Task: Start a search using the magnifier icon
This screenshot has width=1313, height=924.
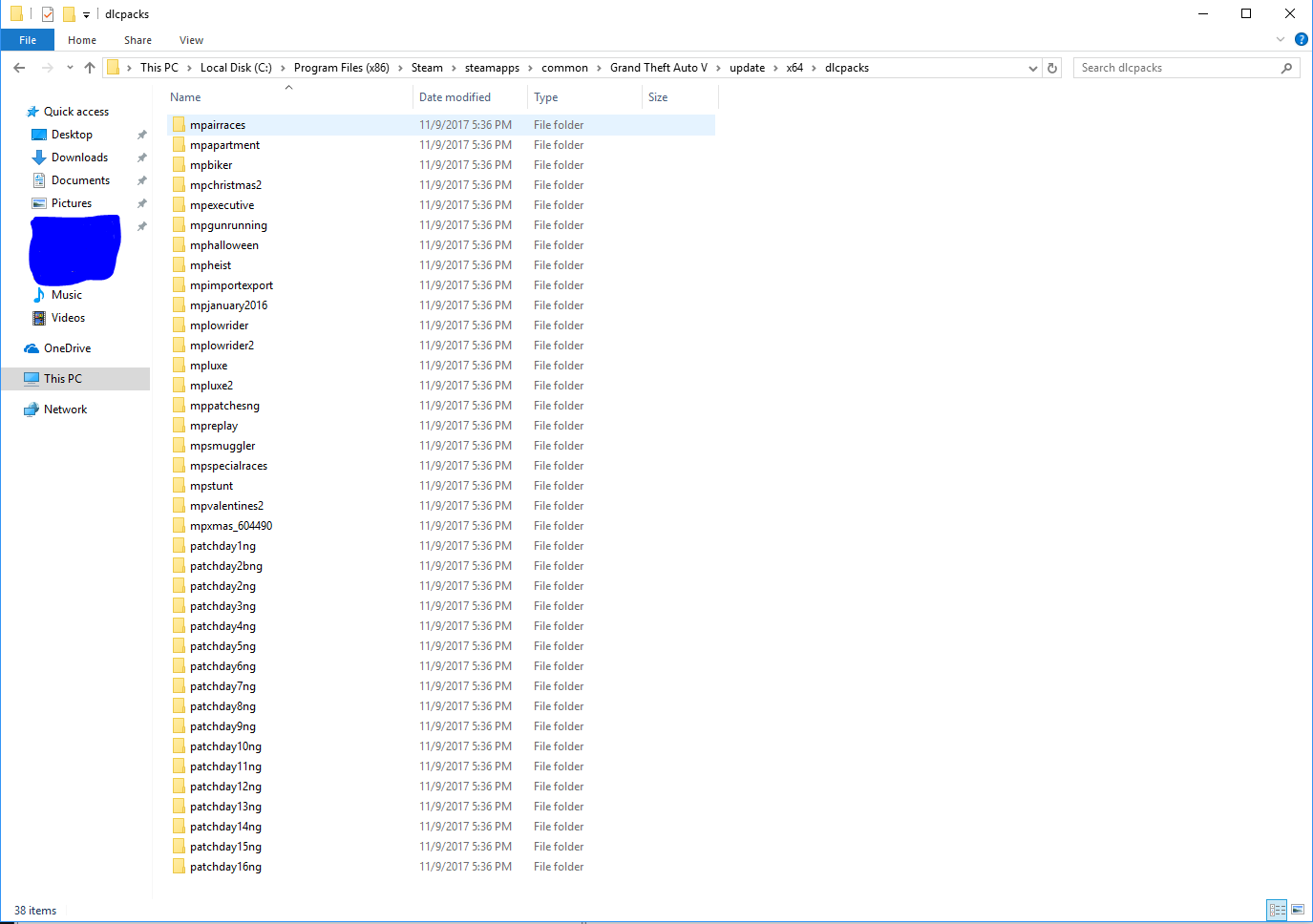Action: 1287,67
